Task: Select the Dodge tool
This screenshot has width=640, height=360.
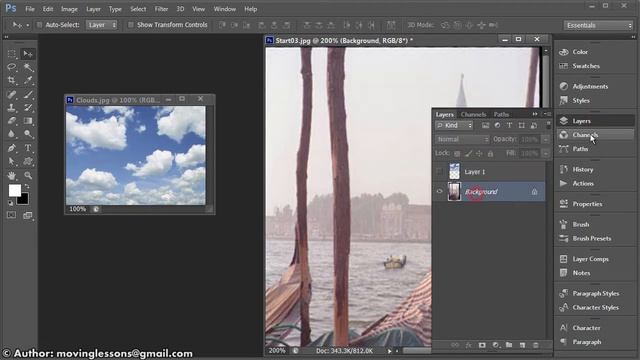Action: (x=28, y=134)
